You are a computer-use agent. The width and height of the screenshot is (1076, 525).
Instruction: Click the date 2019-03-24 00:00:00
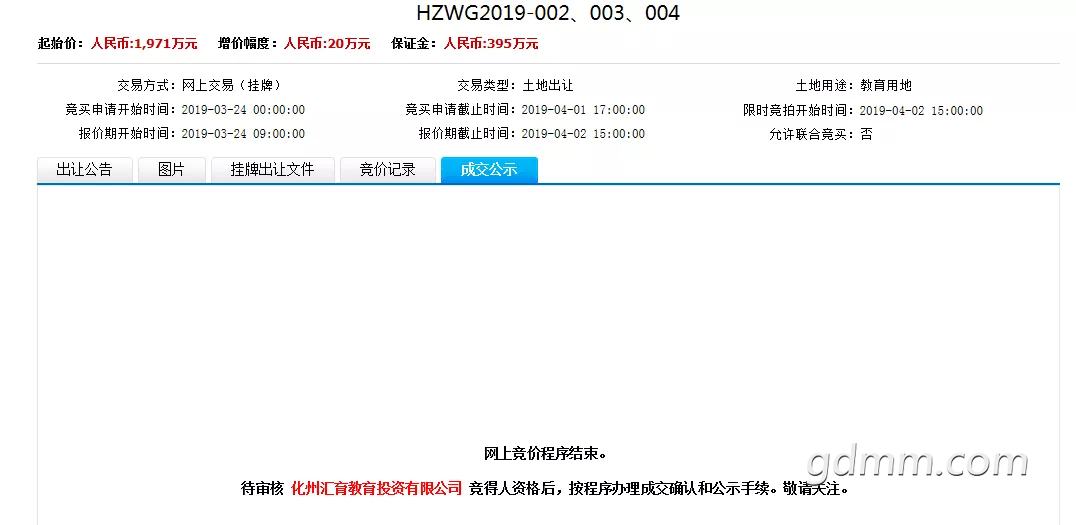(243, 110)
